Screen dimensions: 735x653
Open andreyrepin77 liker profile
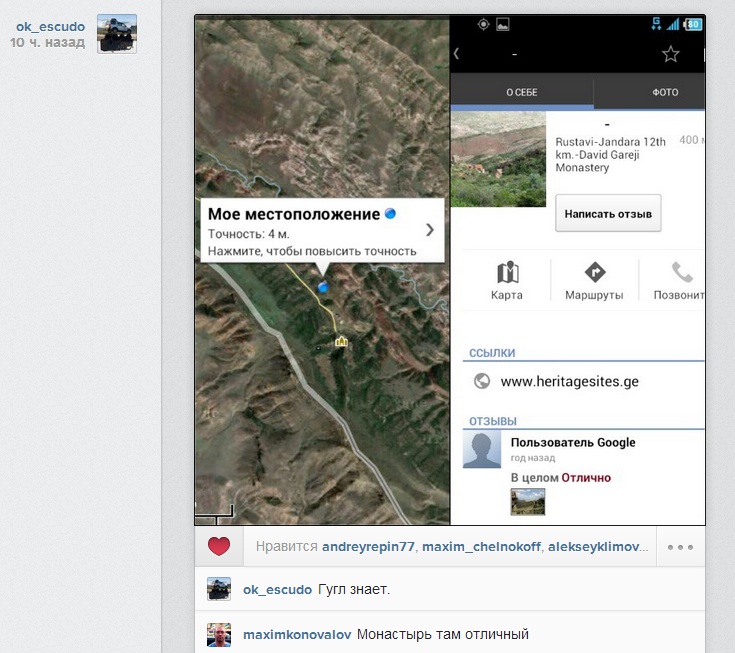pyautogui.click(x=368, y=547)
